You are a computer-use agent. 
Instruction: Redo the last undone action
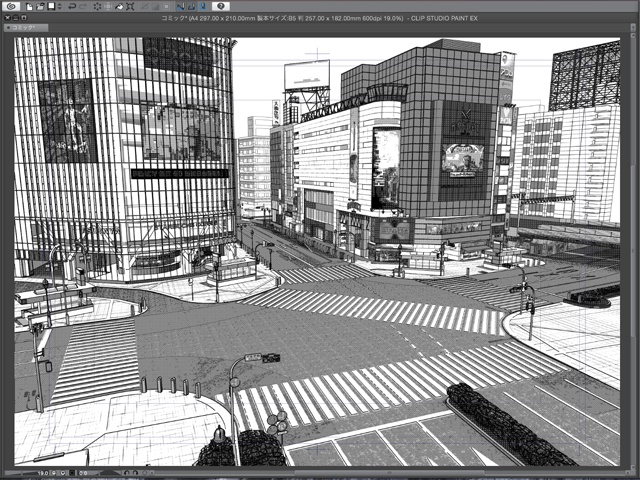coord(83,6)
